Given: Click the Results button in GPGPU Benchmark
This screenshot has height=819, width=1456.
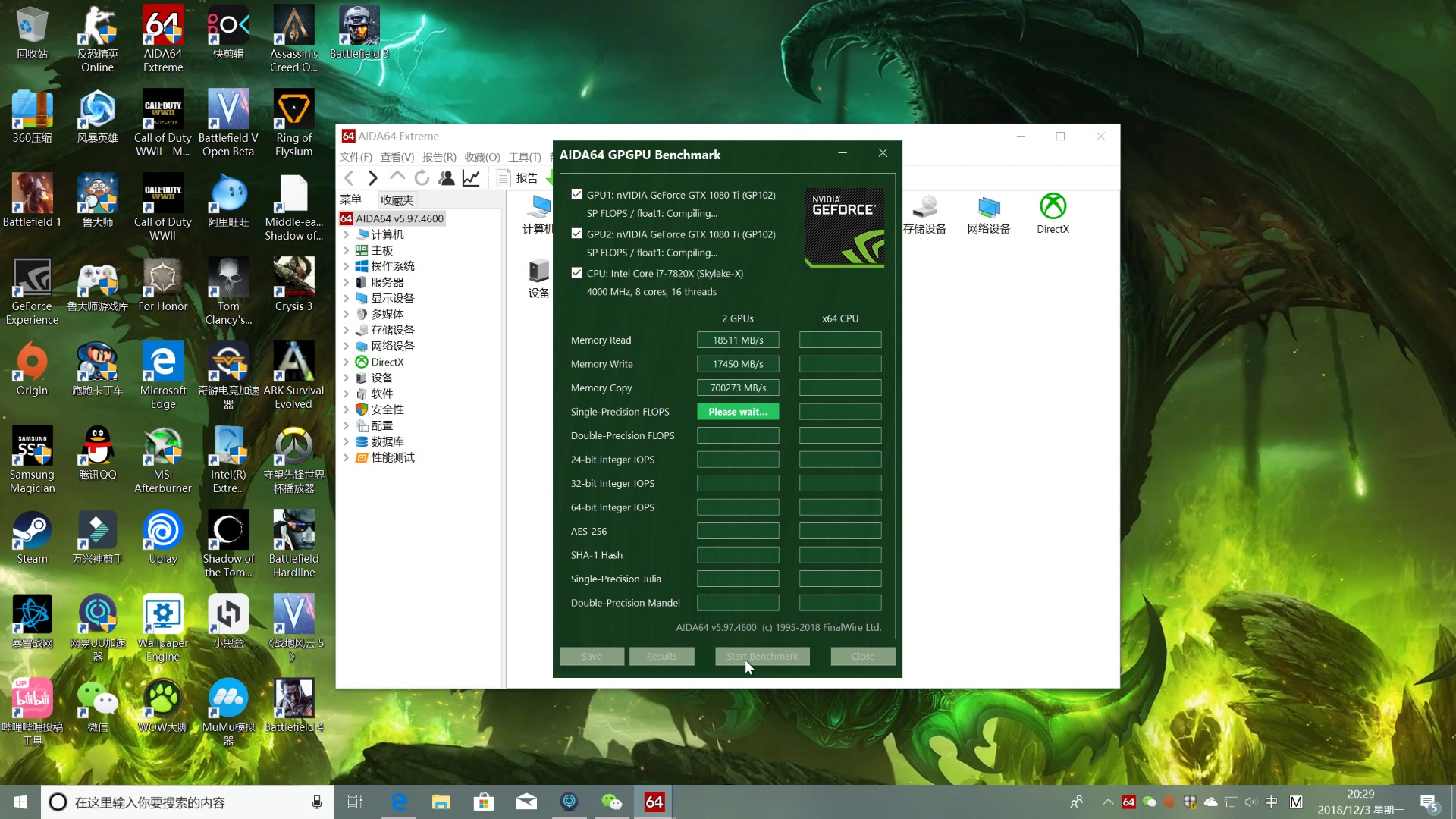Looking at the screenshot, I should 661,657.
